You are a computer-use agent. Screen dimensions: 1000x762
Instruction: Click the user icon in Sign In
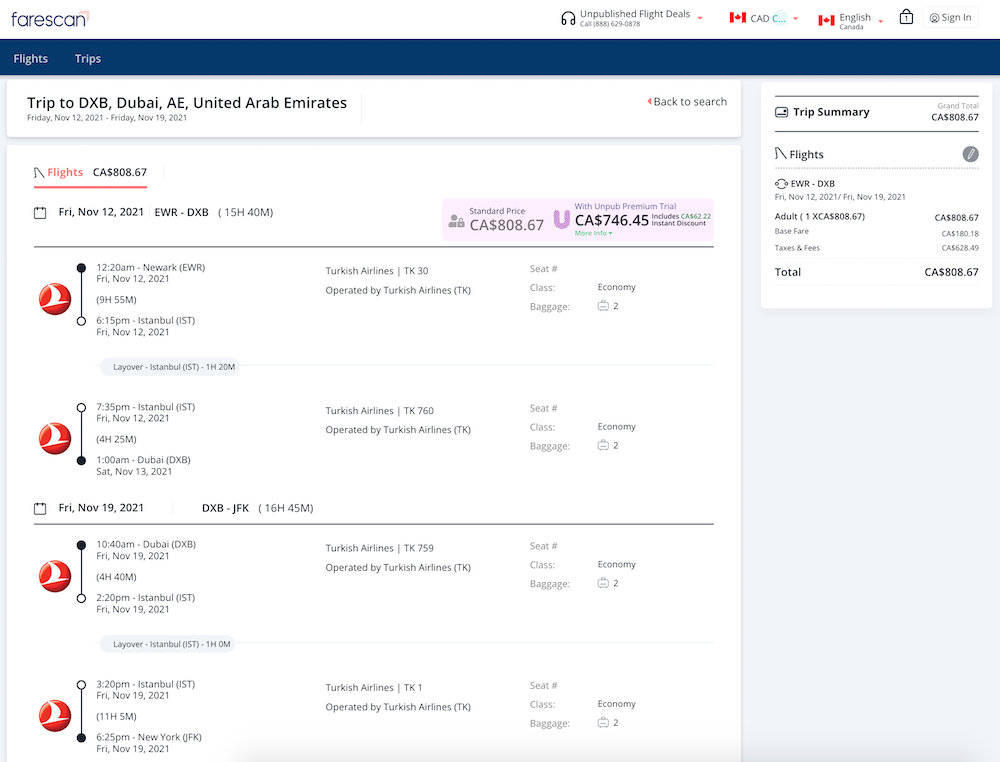tap(934, 18)
